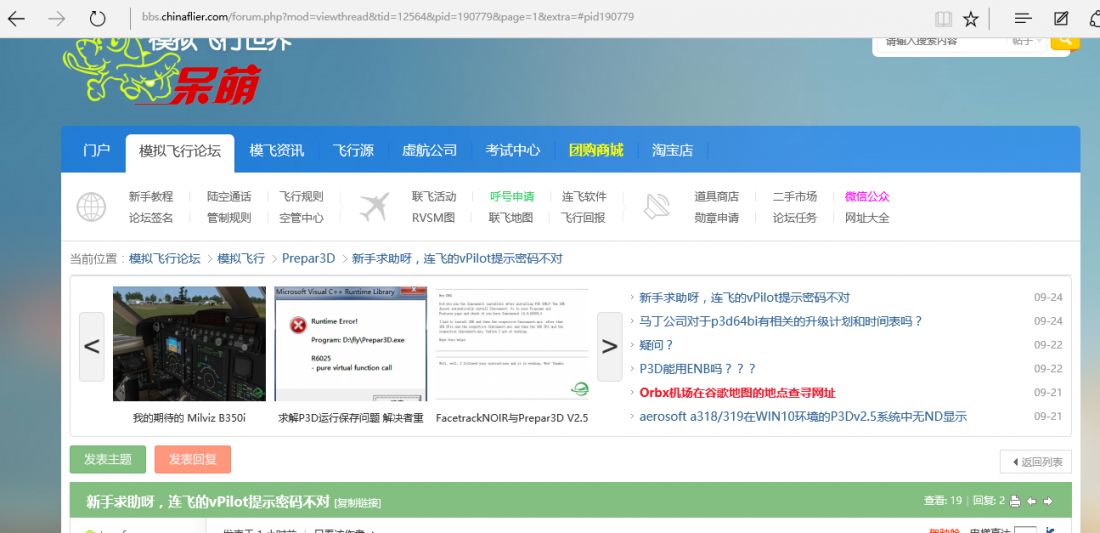Go to next thread with right arrow

pos(1048,501)
